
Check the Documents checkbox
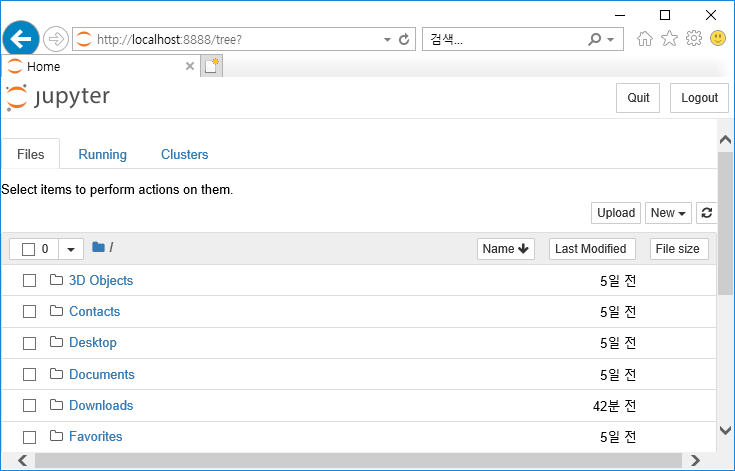point(30,374)
